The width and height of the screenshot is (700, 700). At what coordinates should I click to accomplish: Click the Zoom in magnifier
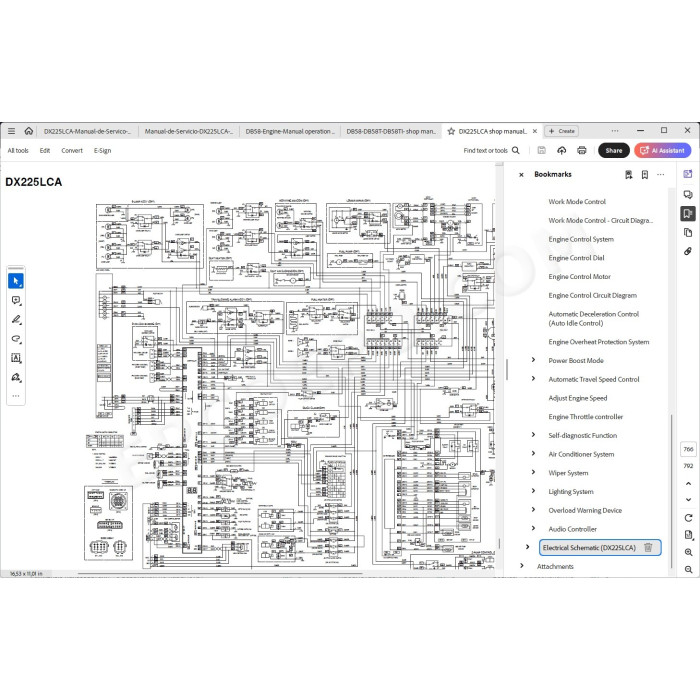coord(688,552)
